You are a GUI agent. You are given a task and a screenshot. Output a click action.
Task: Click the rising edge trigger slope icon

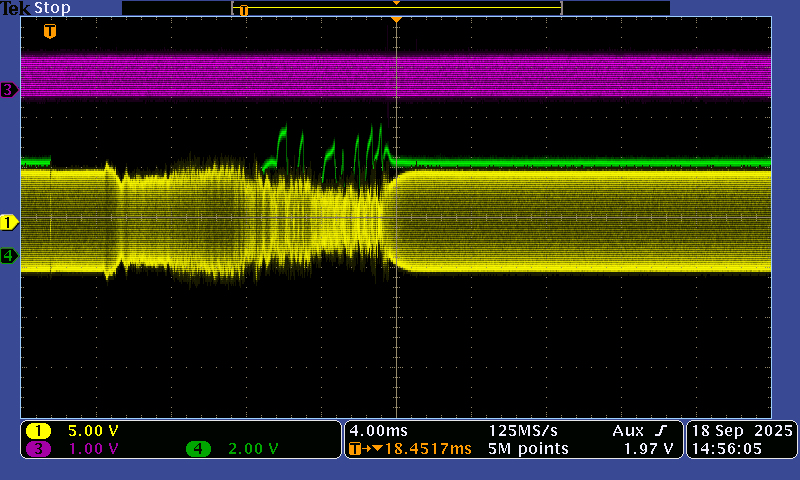click(x=661, y=431)
